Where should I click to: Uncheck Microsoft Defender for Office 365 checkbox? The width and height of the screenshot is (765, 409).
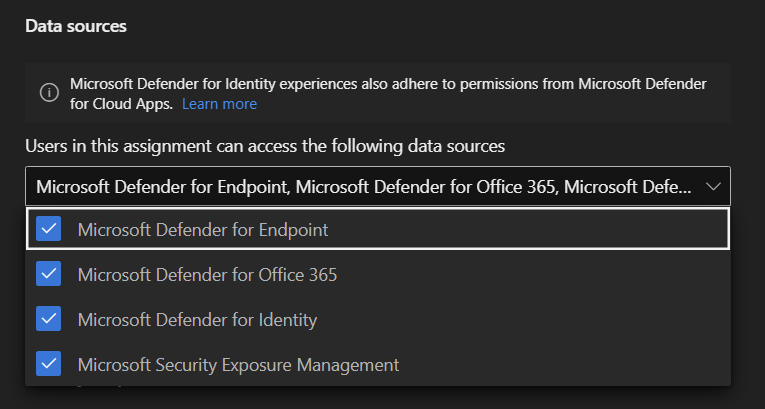[x=48, y=274]
